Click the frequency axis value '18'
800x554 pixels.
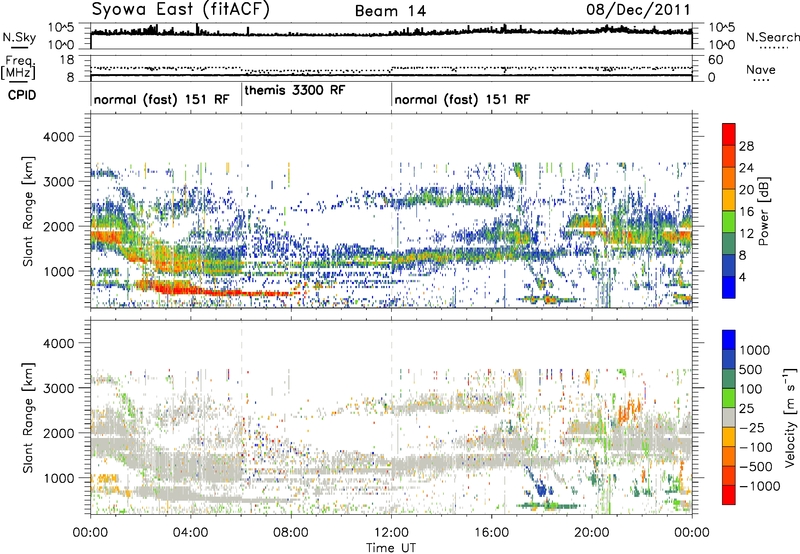click(x=67, y=60)
